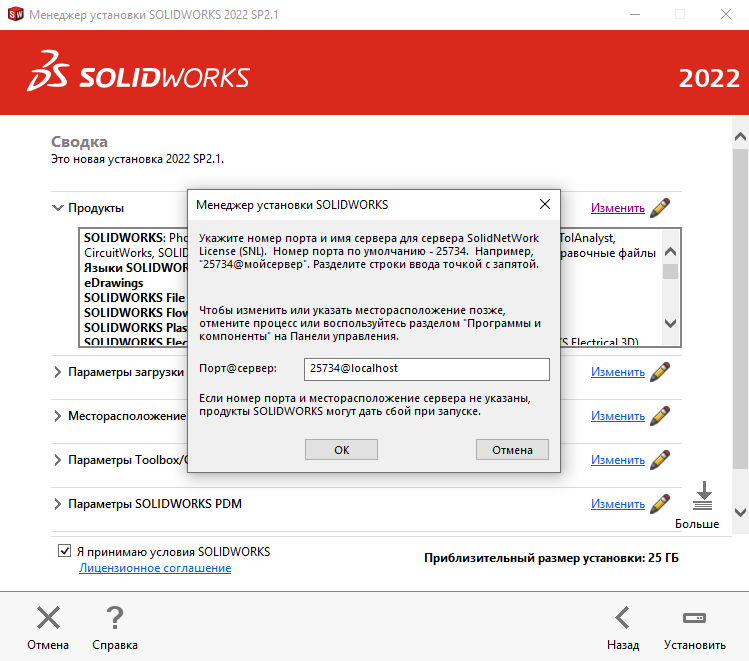The height and width of the screenshot is (661, 749).
Task: Click the pencil icon beside Продукты
Action: point(660,208)
